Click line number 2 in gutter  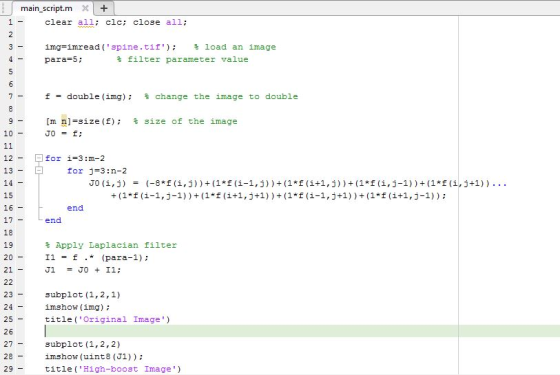[x=10, y=34]
